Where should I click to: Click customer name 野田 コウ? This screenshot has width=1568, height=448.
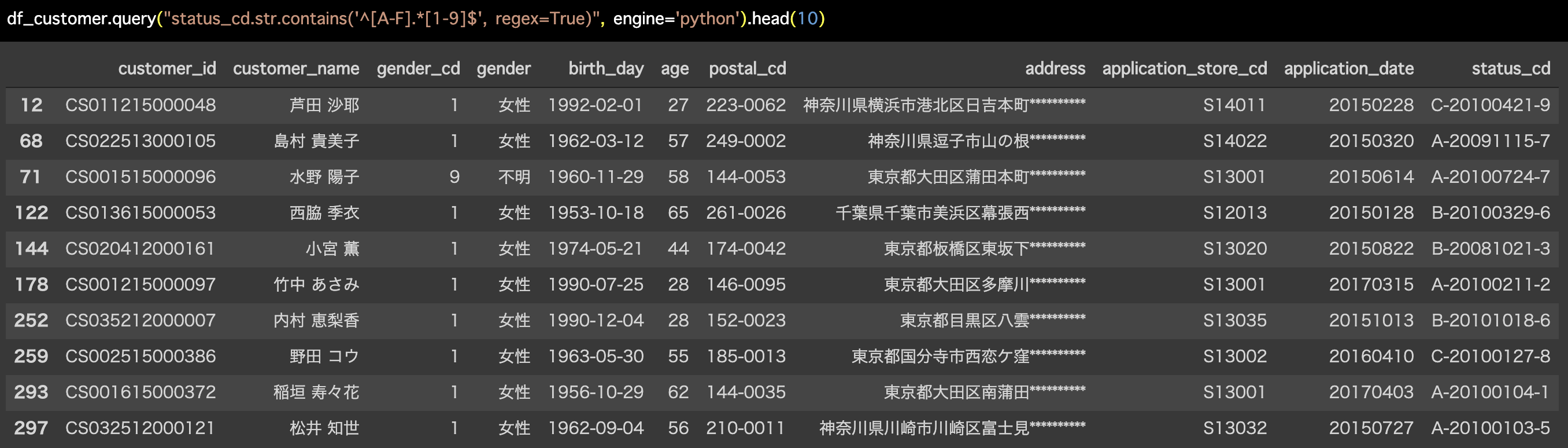(x=324, y=357)
